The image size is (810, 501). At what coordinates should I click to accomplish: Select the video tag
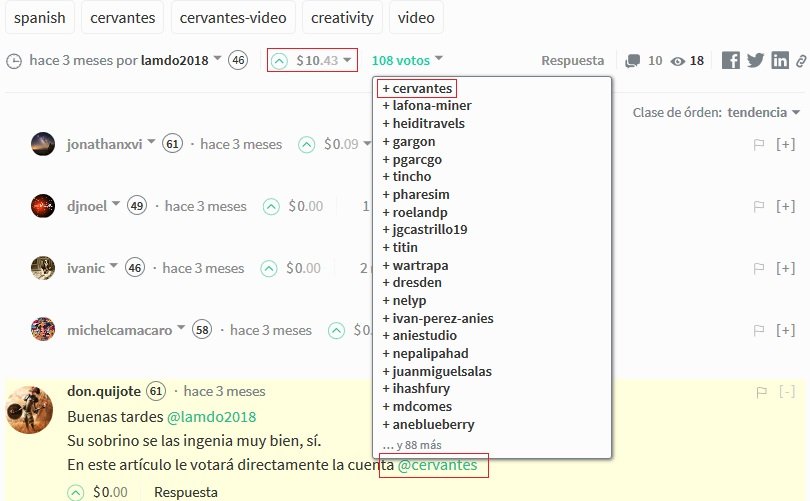pos(416,18)
